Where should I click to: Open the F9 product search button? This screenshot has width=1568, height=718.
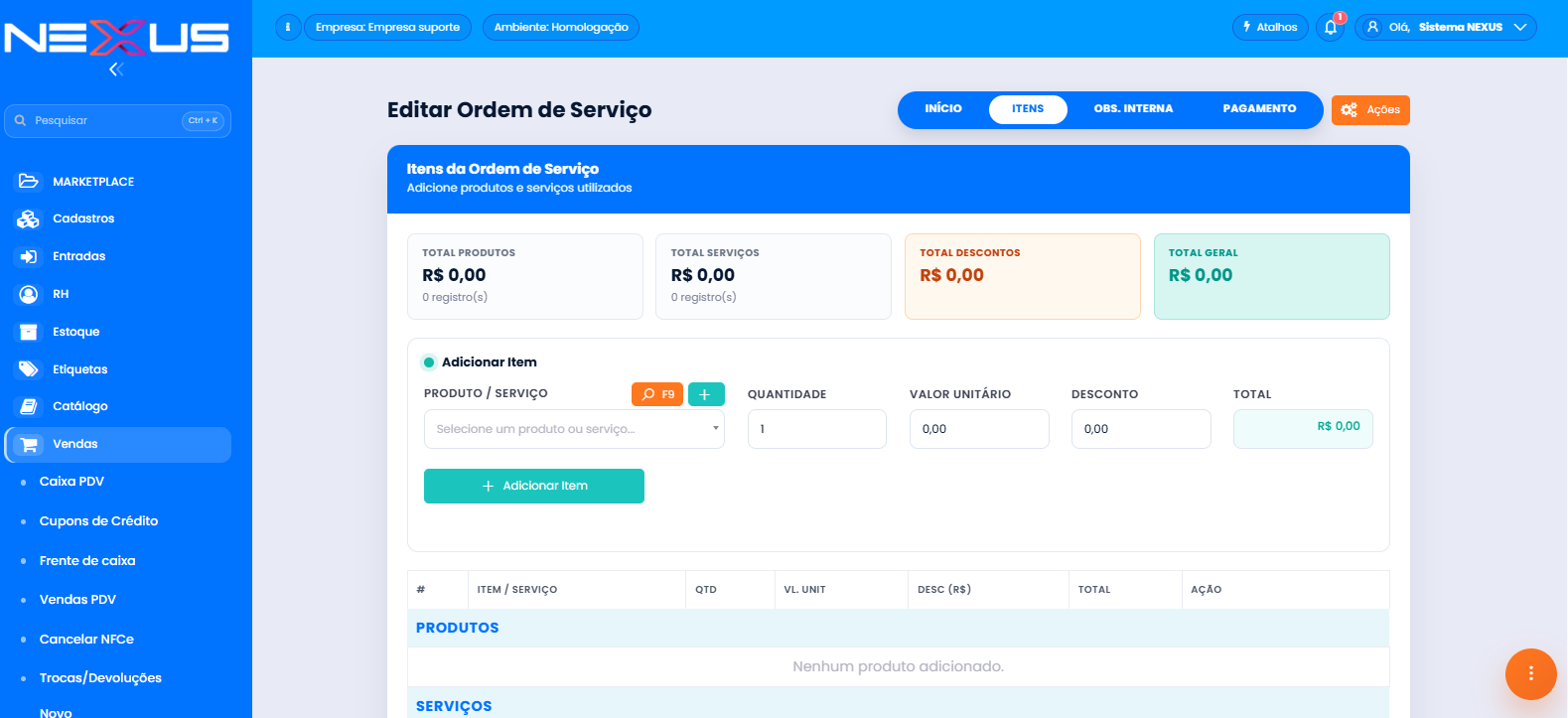pos(657,394)
